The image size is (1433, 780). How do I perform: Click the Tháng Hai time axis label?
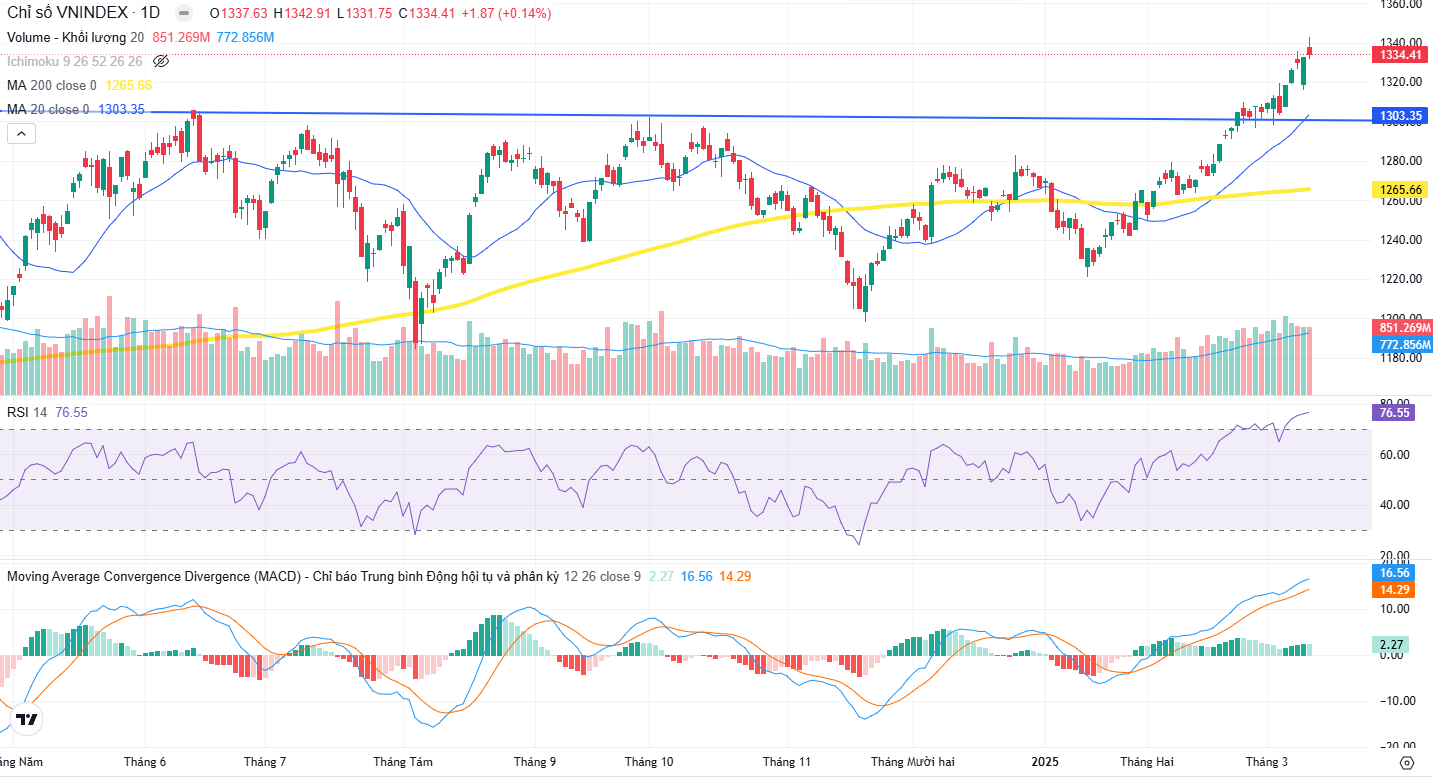click(1147, 762)
